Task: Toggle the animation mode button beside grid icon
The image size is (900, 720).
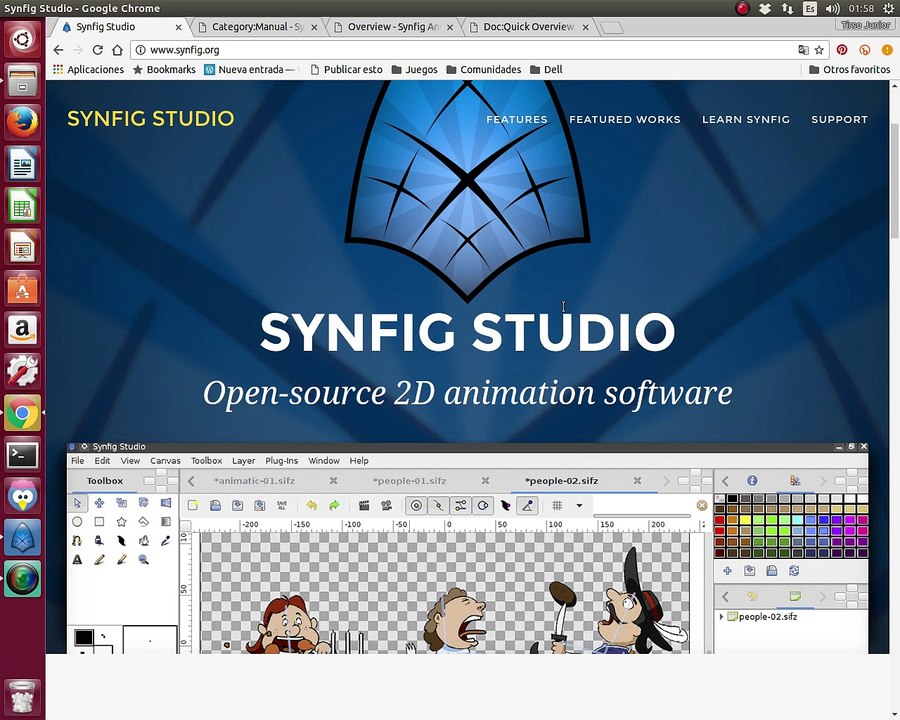Action: point(527,505)
